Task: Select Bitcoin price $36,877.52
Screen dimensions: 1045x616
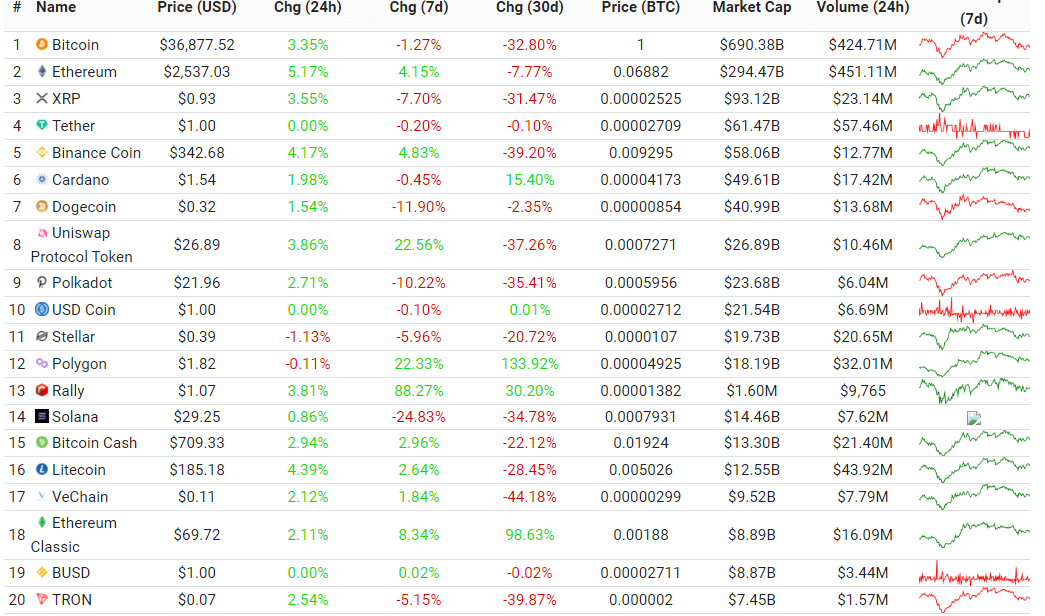Action: pyautogui.click(x=197, y=45)
